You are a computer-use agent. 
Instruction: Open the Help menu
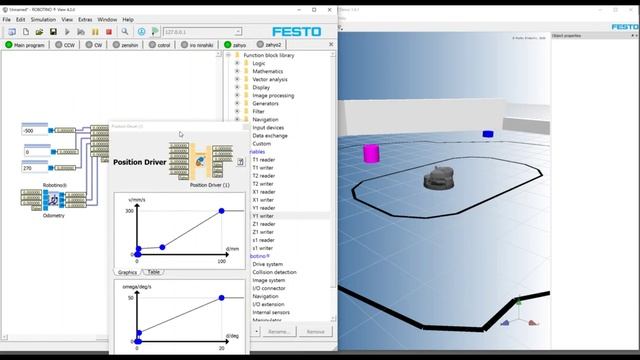pos(128,20)
